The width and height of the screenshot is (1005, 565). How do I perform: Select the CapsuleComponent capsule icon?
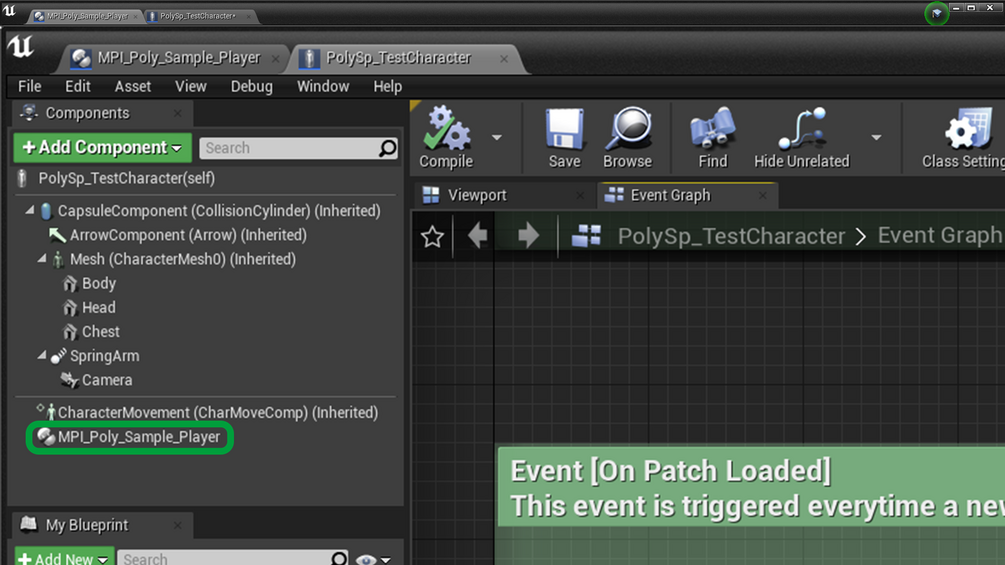[x=46, y=211]
